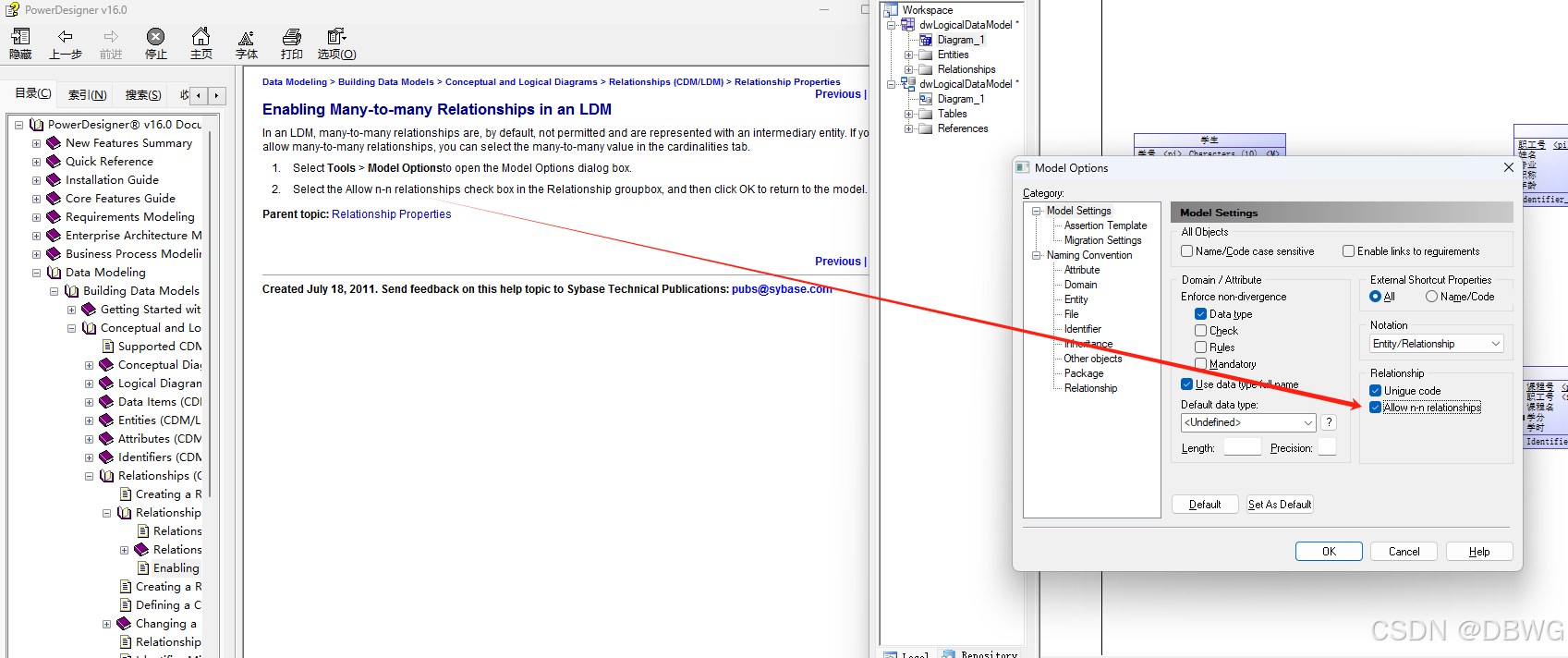Screen dimensions: 1568x658
Task: Go back with the 上一步 arrow icon
Action: (x=65, y=37)
